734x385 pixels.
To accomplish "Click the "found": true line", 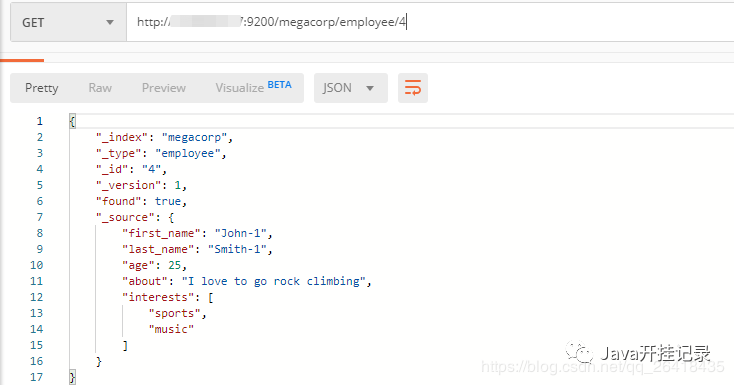I will [141, 201].
